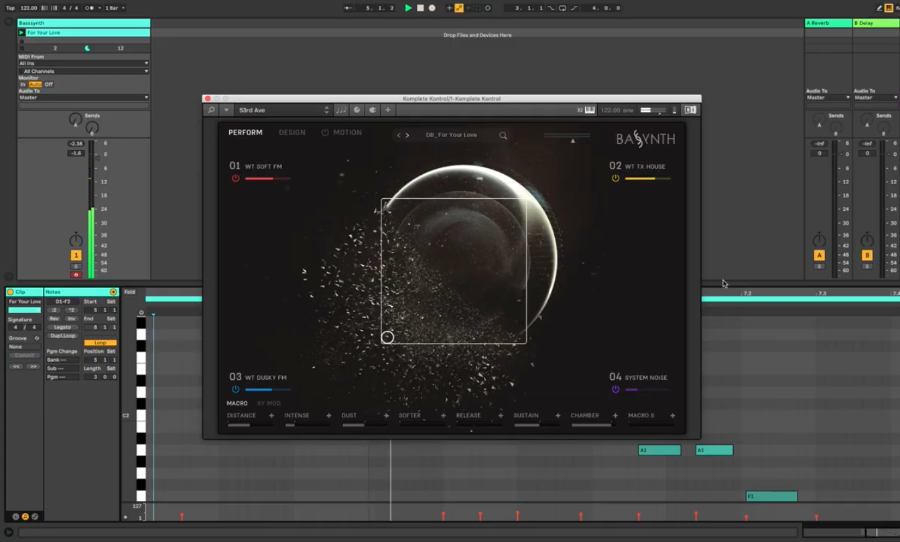Viewport: 900px width, 542px height.
Task: Disable layer 02 WT TX House power
Action: pos(616,178)
